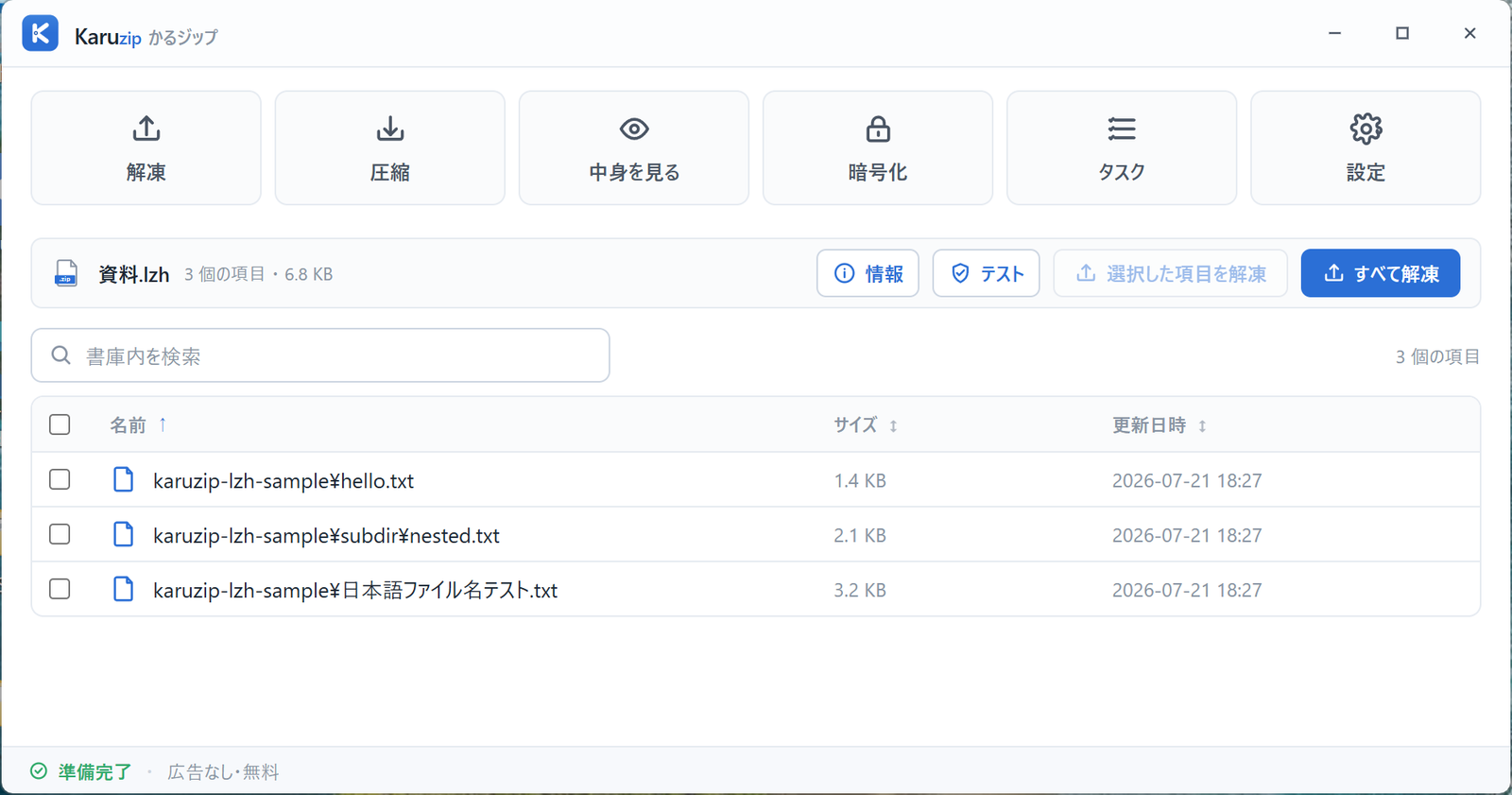Viewport: 1512px width, 795px height.
Task: Maximize the Karuzip window
Action: [1402, 33]
